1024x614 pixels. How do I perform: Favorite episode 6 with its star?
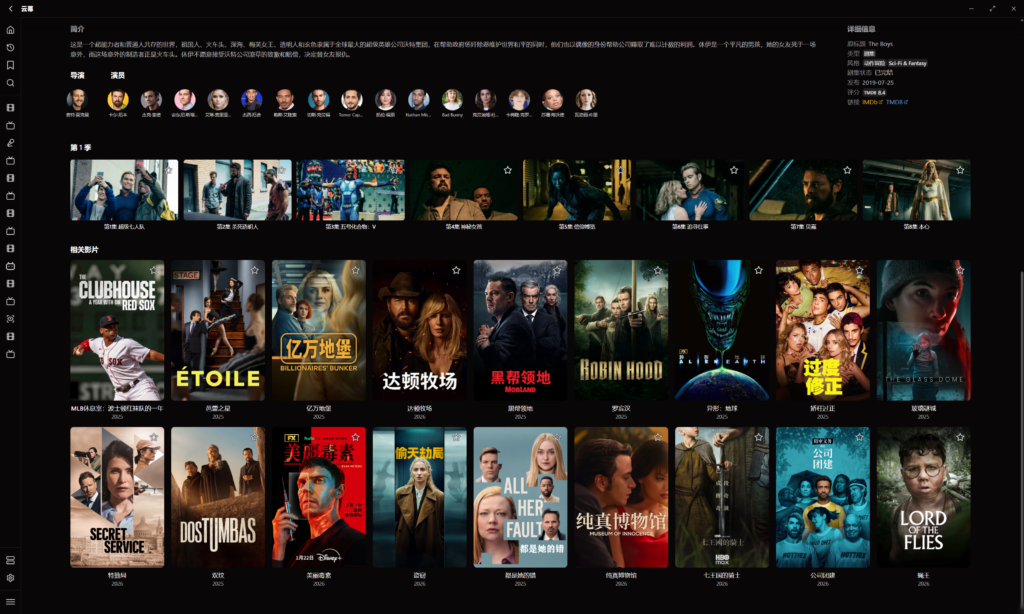734,170
